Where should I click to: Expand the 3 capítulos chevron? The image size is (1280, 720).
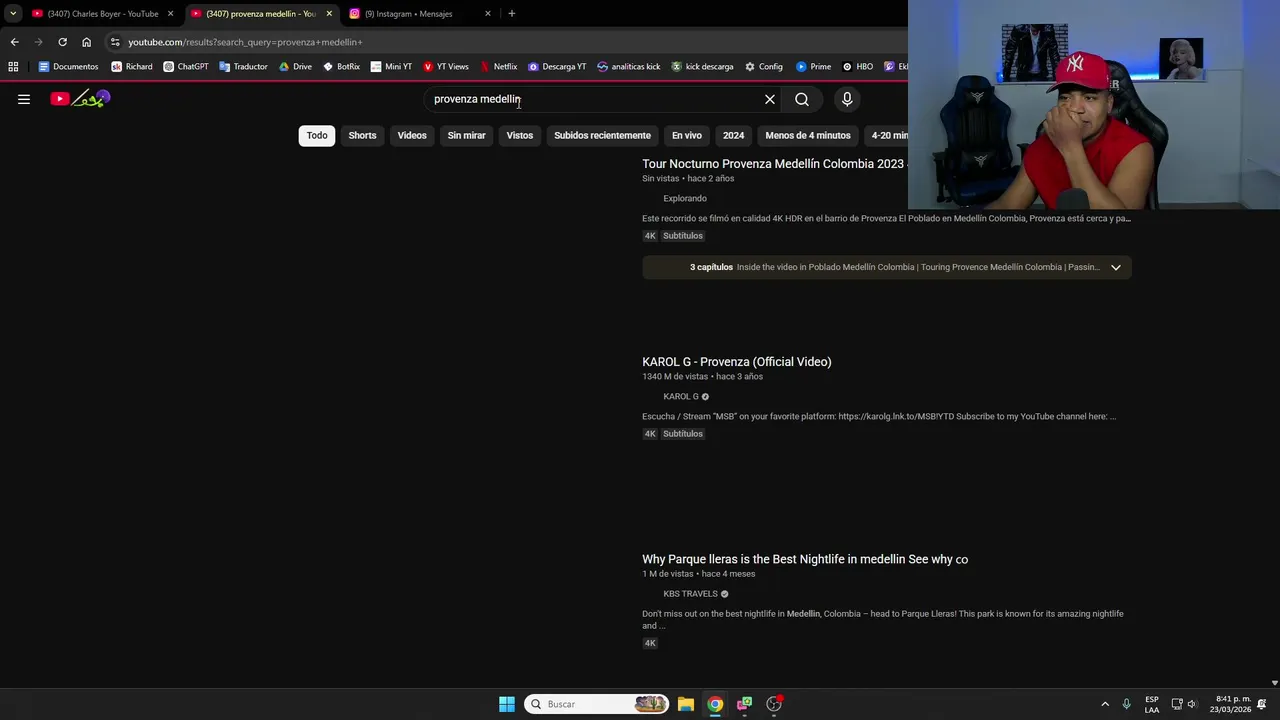(x=1116, y=267)
